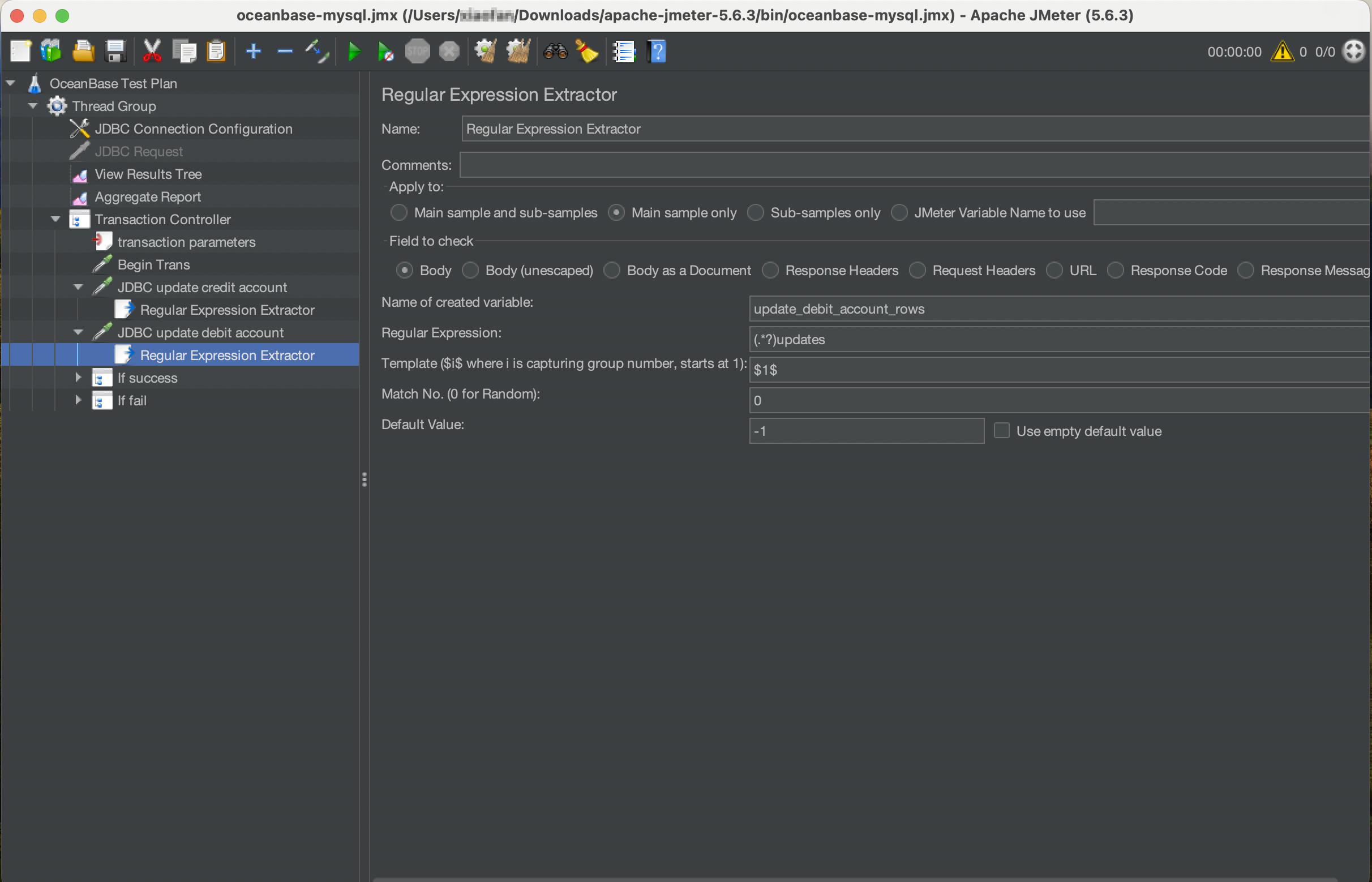
Task: Choose Response Code as field to check
Action: tap(1116, 270)
